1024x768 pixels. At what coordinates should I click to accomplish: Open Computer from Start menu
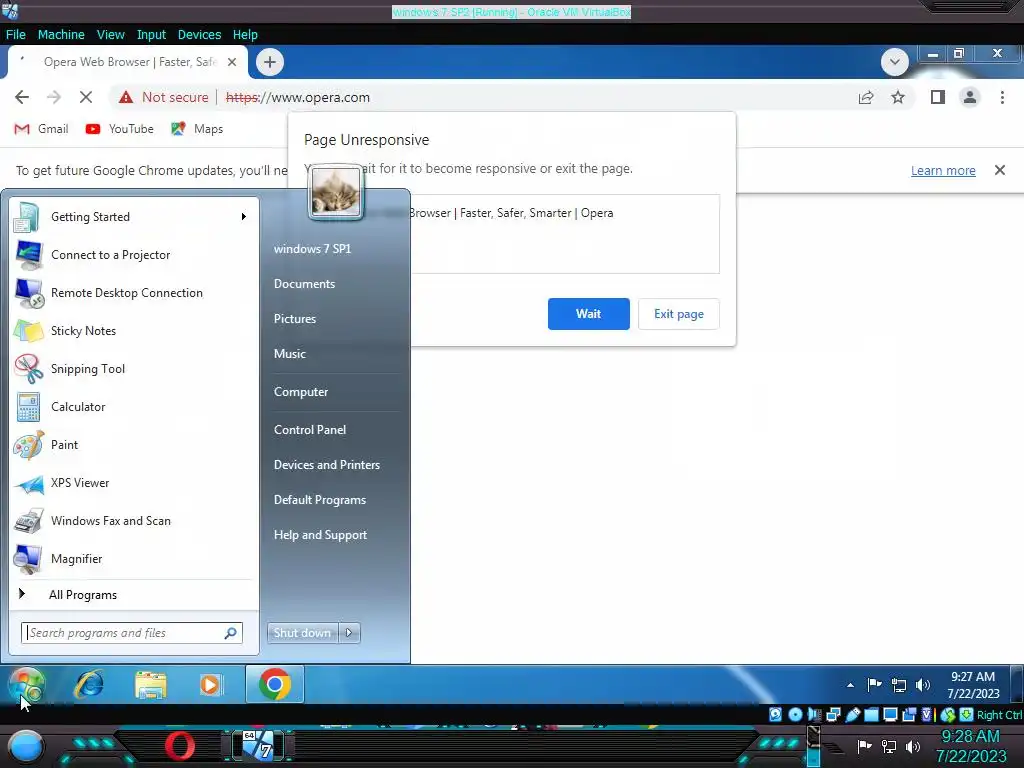click(x=300, y=392)
